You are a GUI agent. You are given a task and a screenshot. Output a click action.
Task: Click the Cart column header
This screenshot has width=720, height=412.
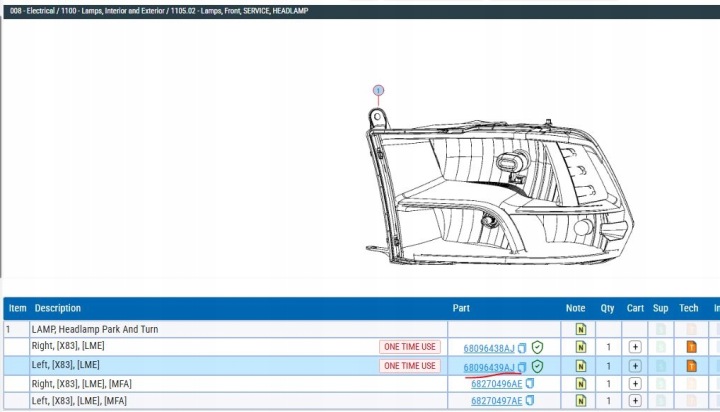point(635,308)
